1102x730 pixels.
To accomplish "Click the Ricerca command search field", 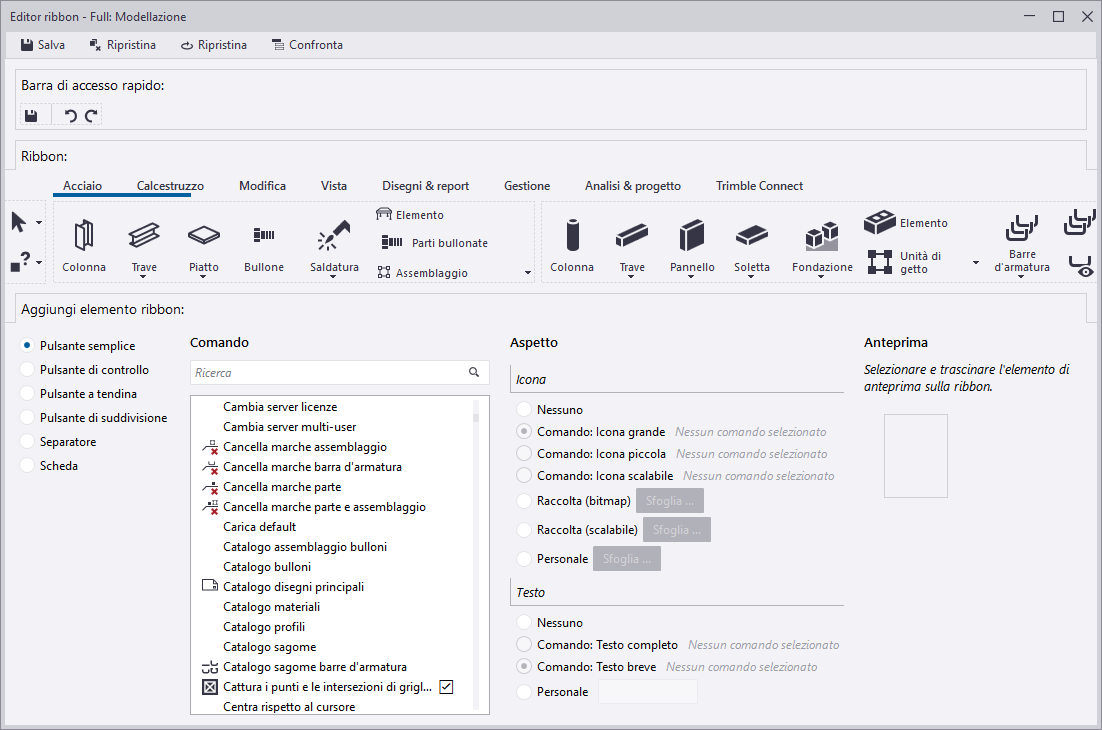I will [x=328, y=373].
